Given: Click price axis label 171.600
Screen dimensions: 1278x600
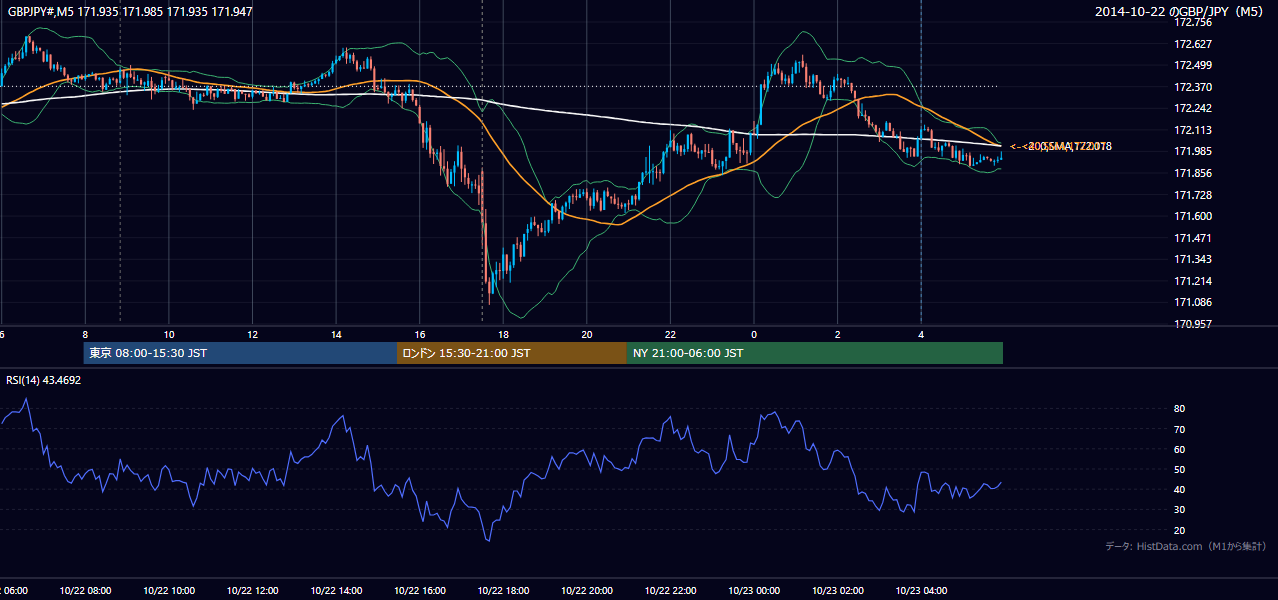Looking at the screenshot, I should 1192,216.
